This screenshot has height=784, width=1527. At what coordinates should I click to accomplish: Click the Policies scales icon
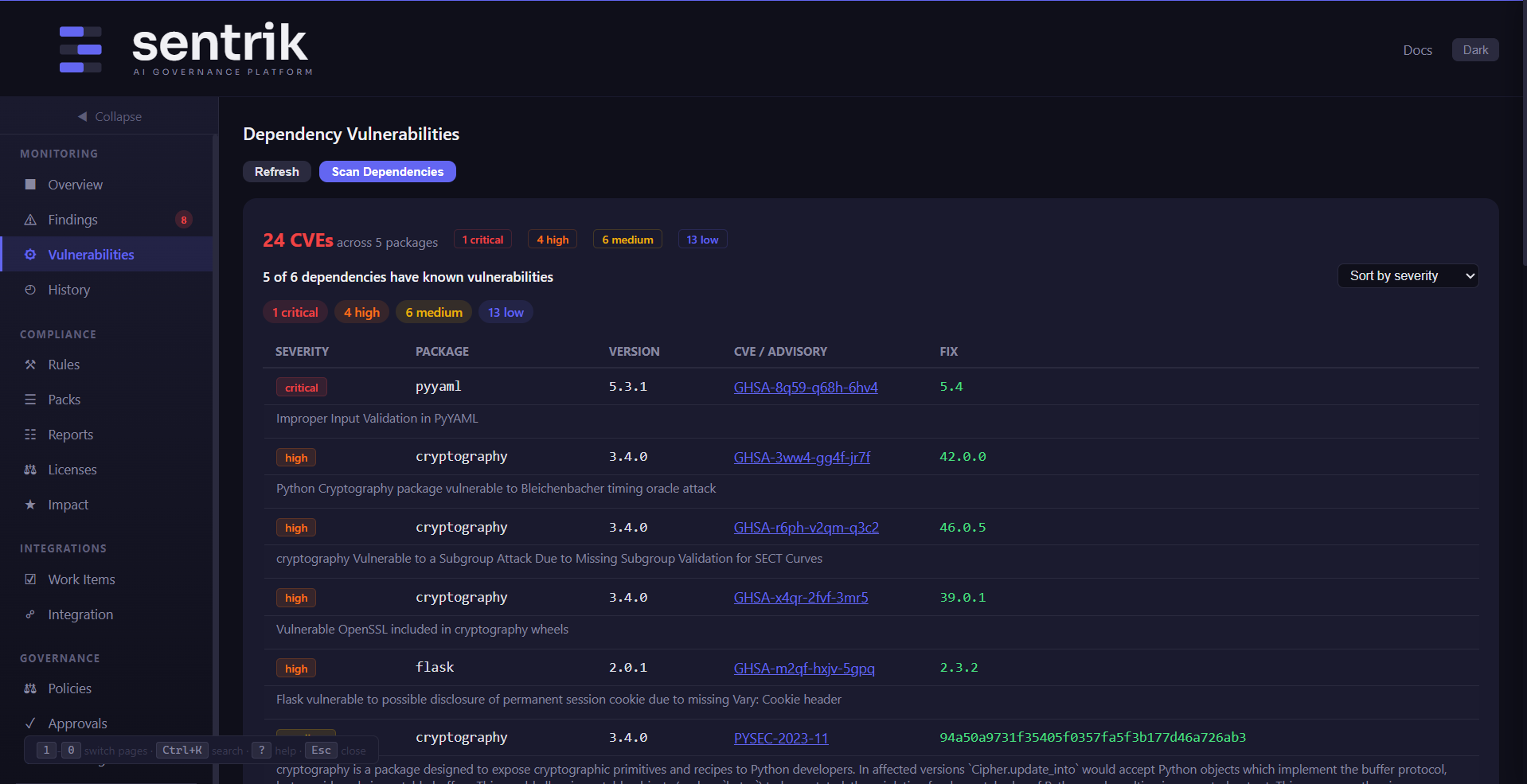30,688
